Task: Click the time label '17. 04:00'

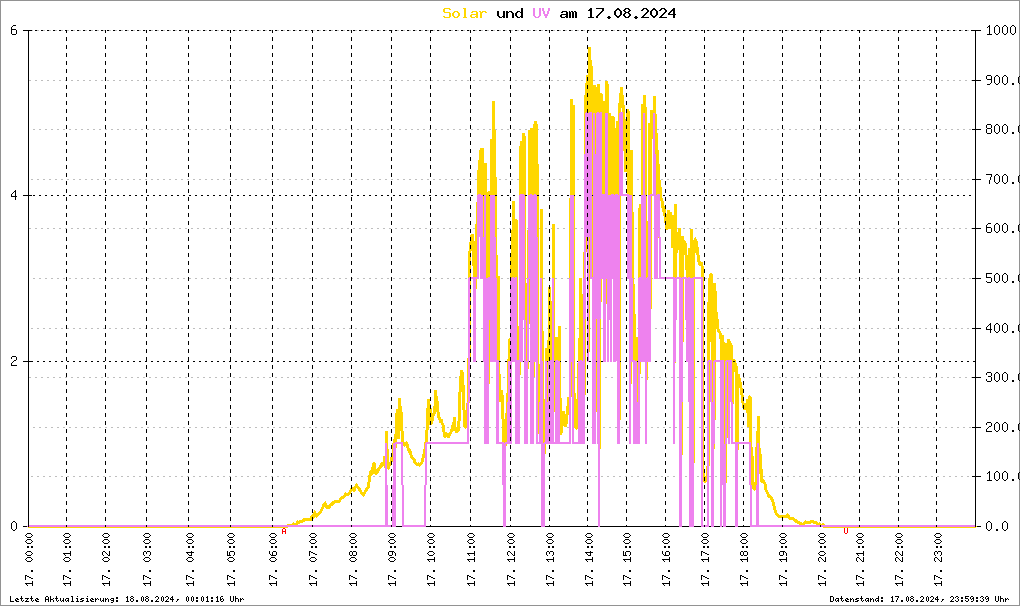Action: [x=189, y=559]
